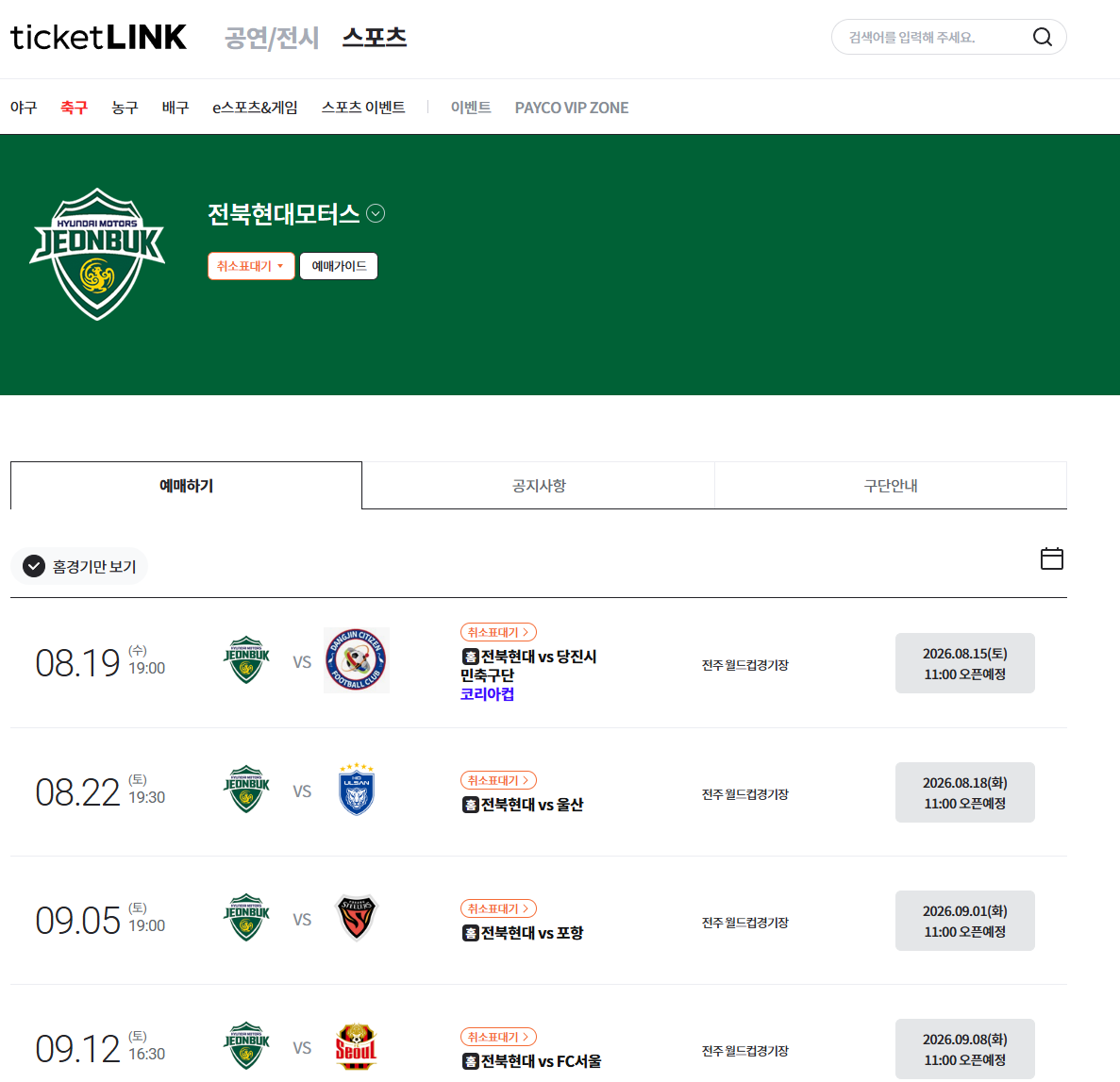Open 취소표대기 for the 08.19 match

pyautogui.click(x=498, y=632)
